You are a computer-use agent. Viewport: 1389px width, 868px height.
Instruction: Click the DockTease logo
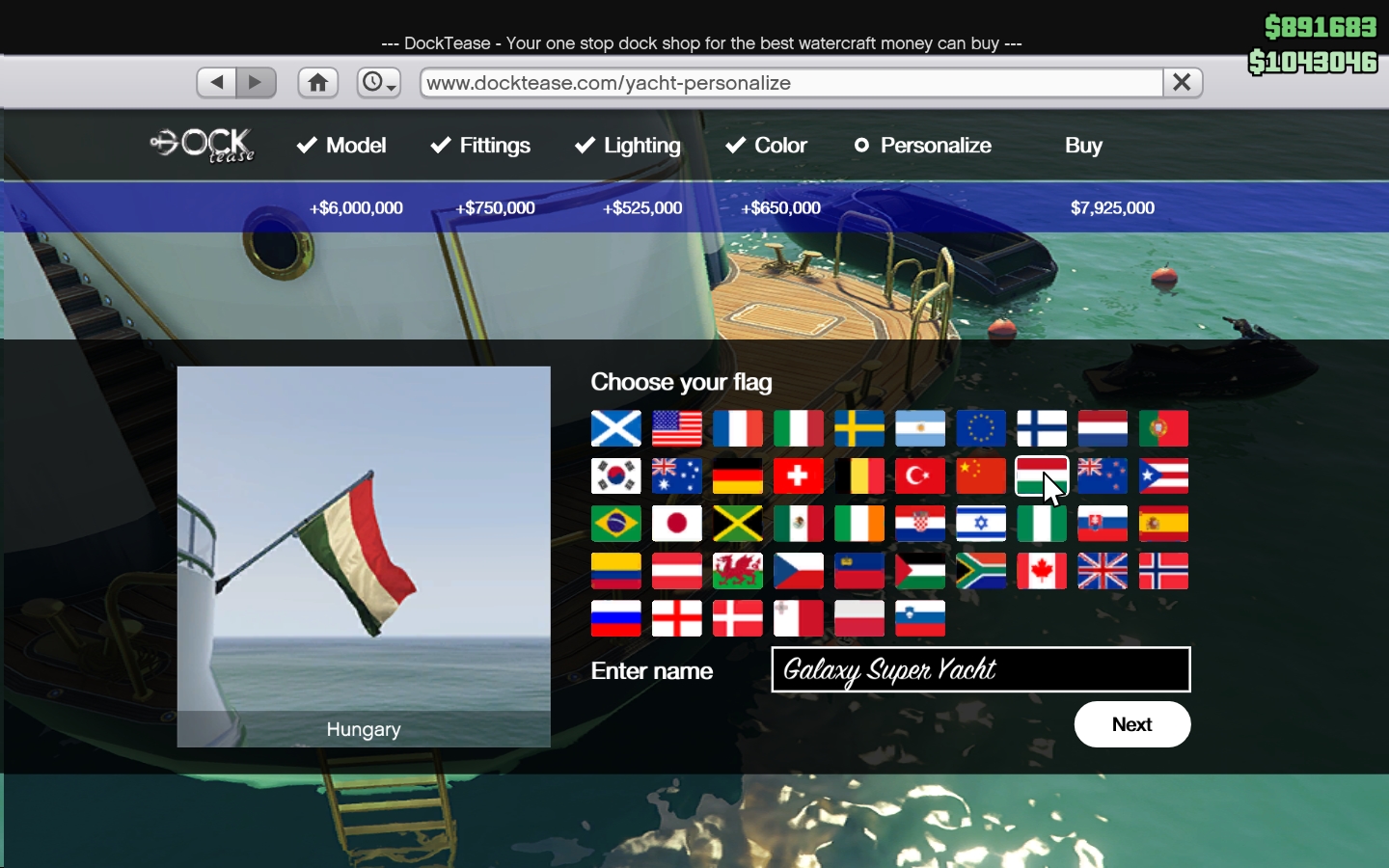coord(204,146)
